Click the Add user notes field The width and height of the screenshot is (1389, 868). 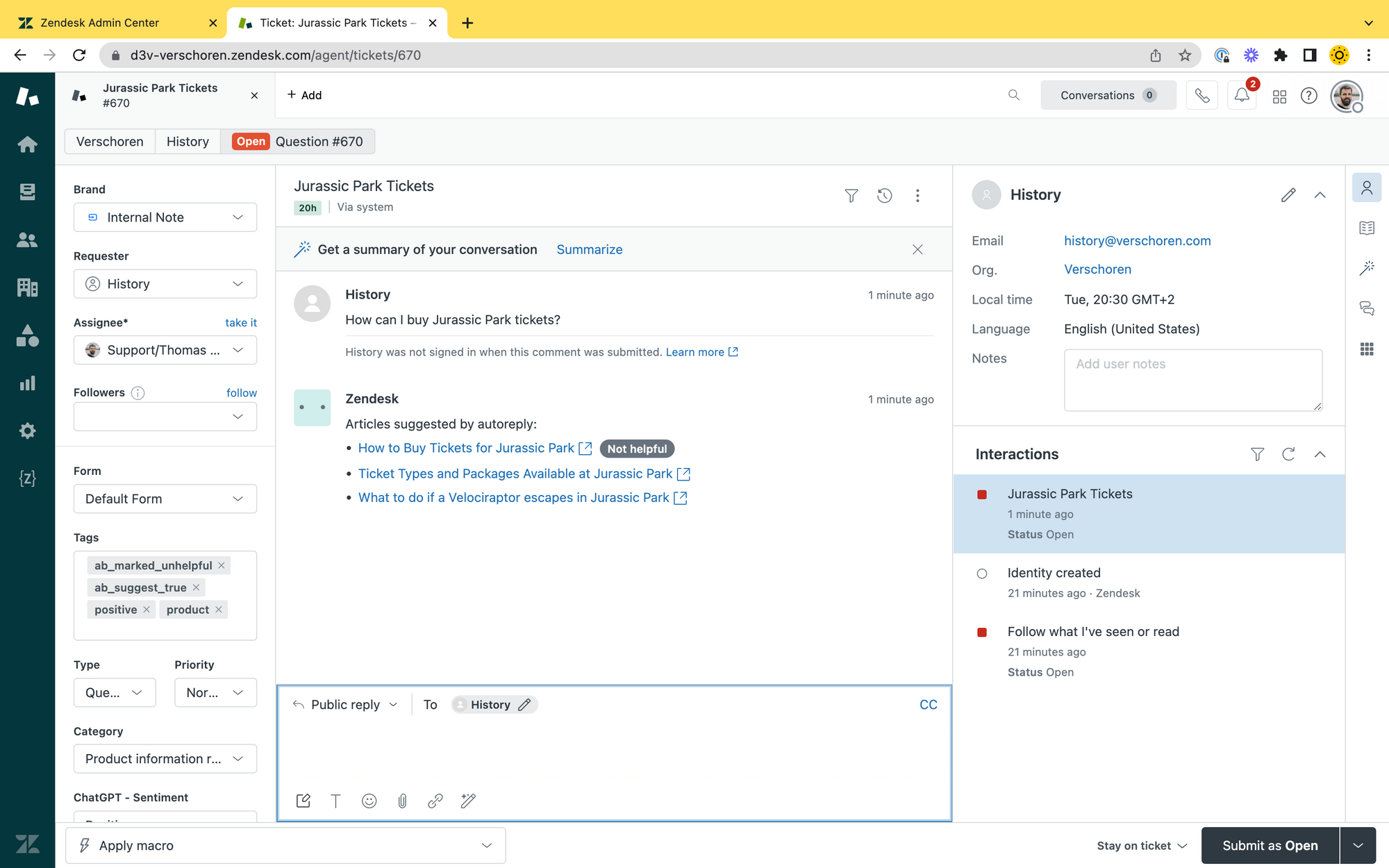coord(1192,380)
